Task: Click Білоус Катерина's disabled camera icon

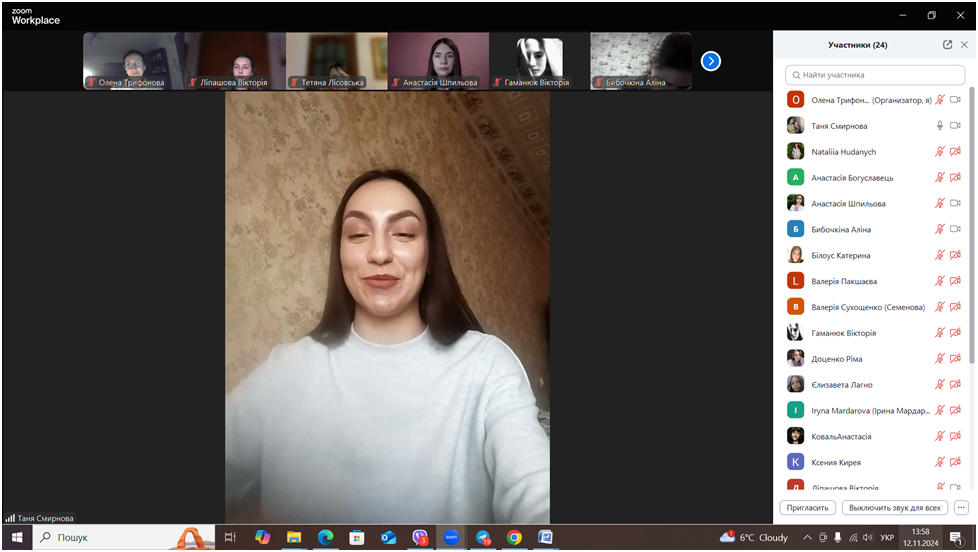Action: [955, 255]
